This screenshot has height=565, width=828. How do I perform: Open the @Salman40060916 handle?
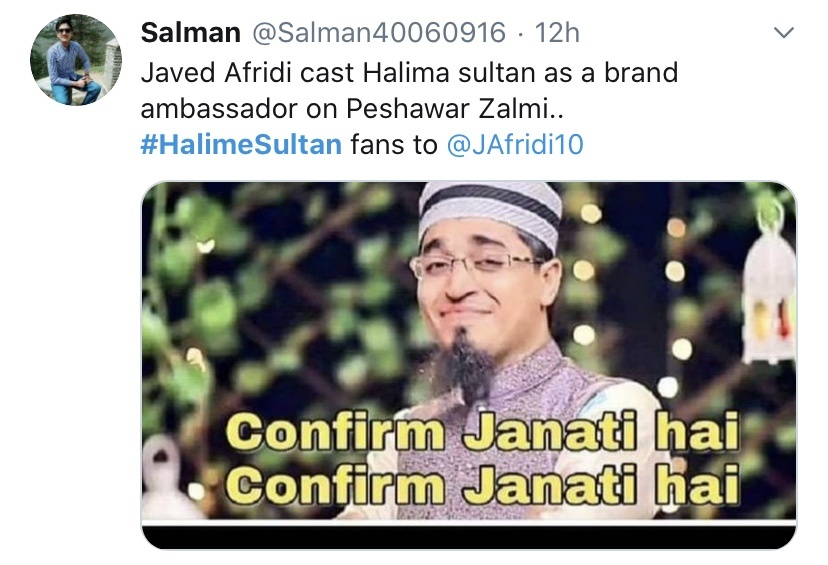[x=379, y=33]
